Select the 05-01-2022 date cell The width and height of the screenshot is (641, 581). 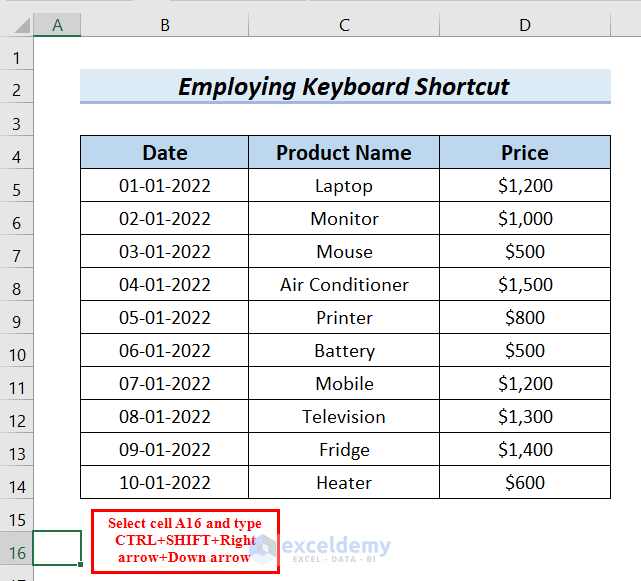(164, 317)
